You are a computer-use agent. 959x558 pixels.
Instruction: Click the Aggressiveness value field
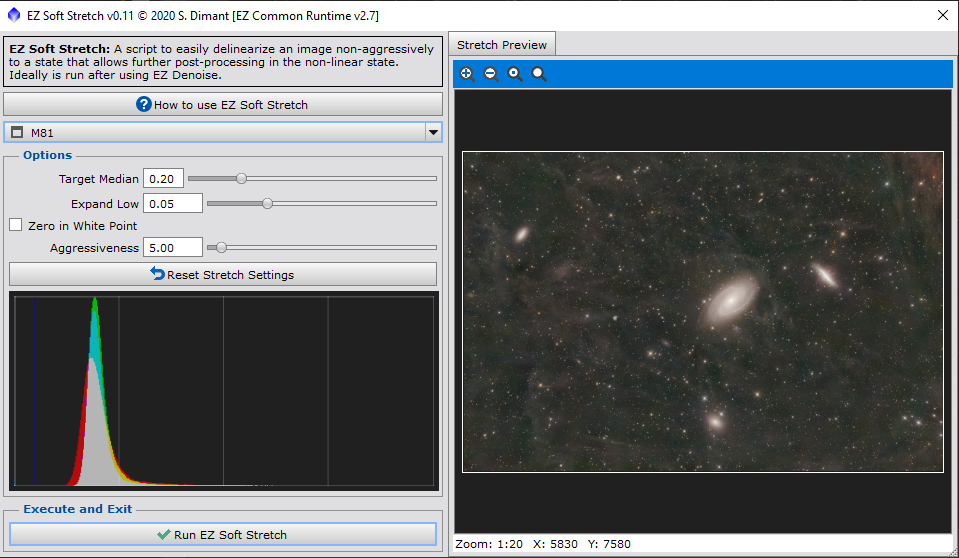pyautogui.click(x=172, y=247)
